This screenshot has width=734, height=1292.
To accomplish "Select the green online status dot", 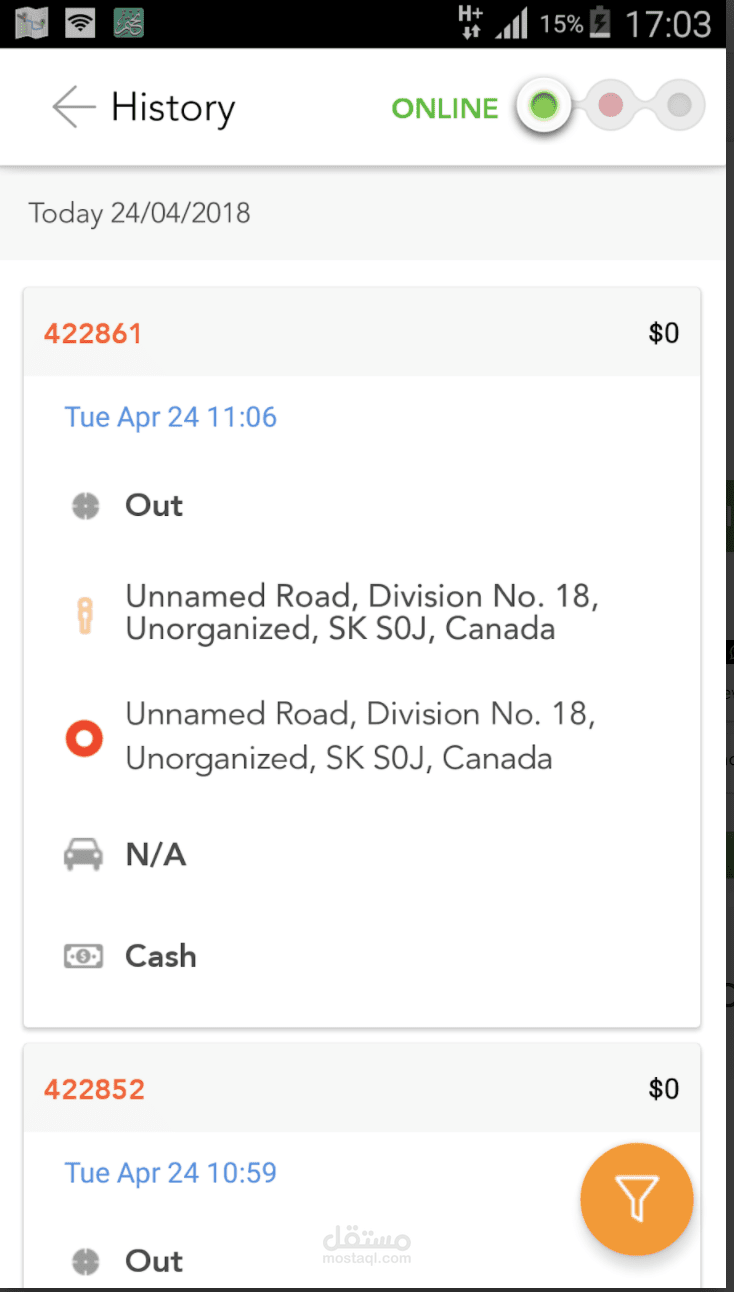I will pos(543,106).
